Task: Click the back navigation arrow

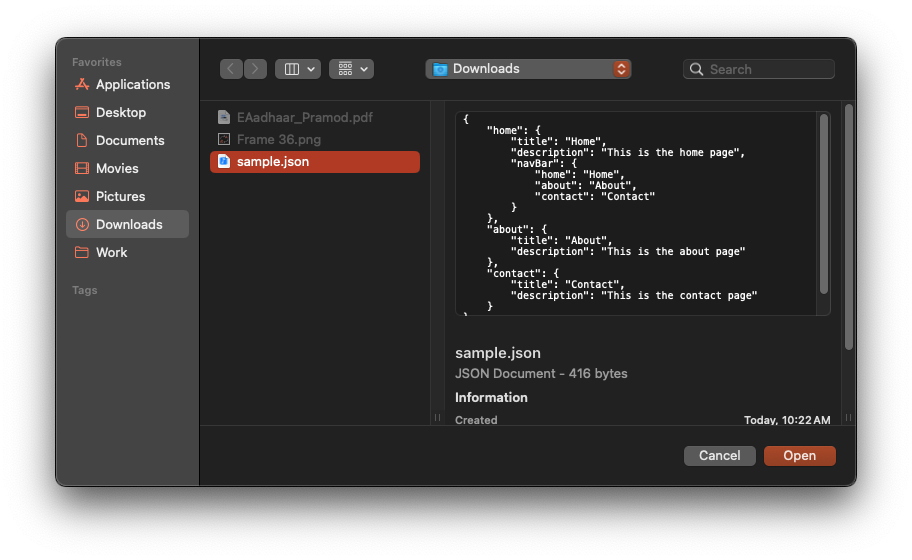Action: pyautogui.click(x=231, y=69)
